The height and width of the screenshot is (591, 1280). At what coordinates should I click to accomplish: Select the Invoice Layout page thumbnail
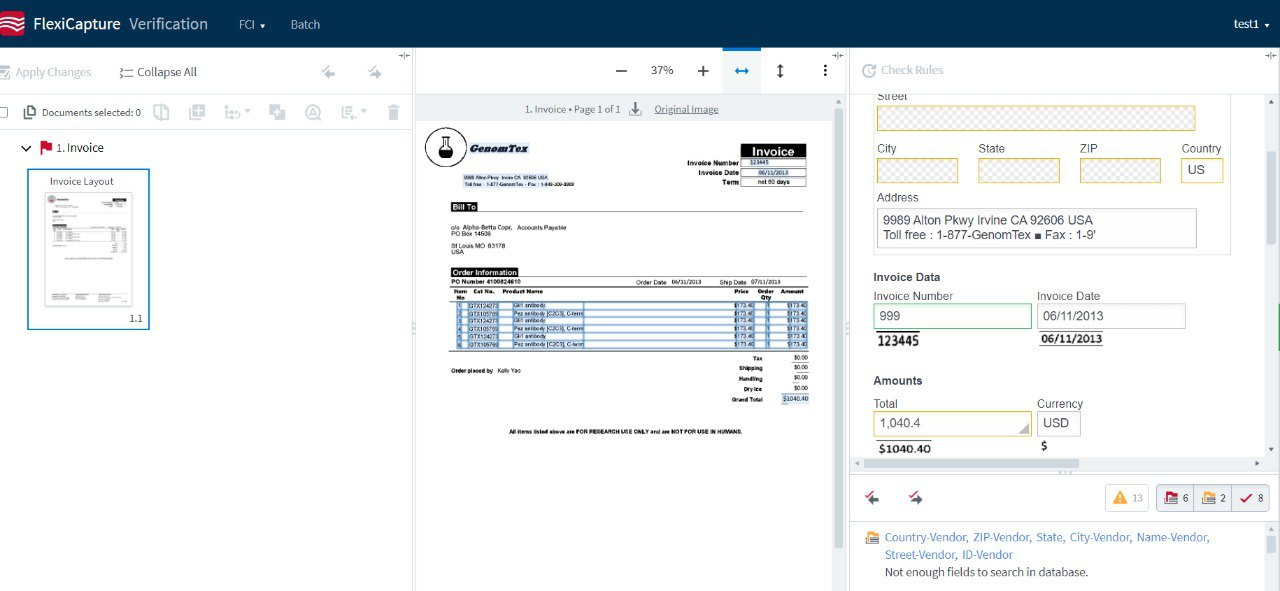pos(88,249)
